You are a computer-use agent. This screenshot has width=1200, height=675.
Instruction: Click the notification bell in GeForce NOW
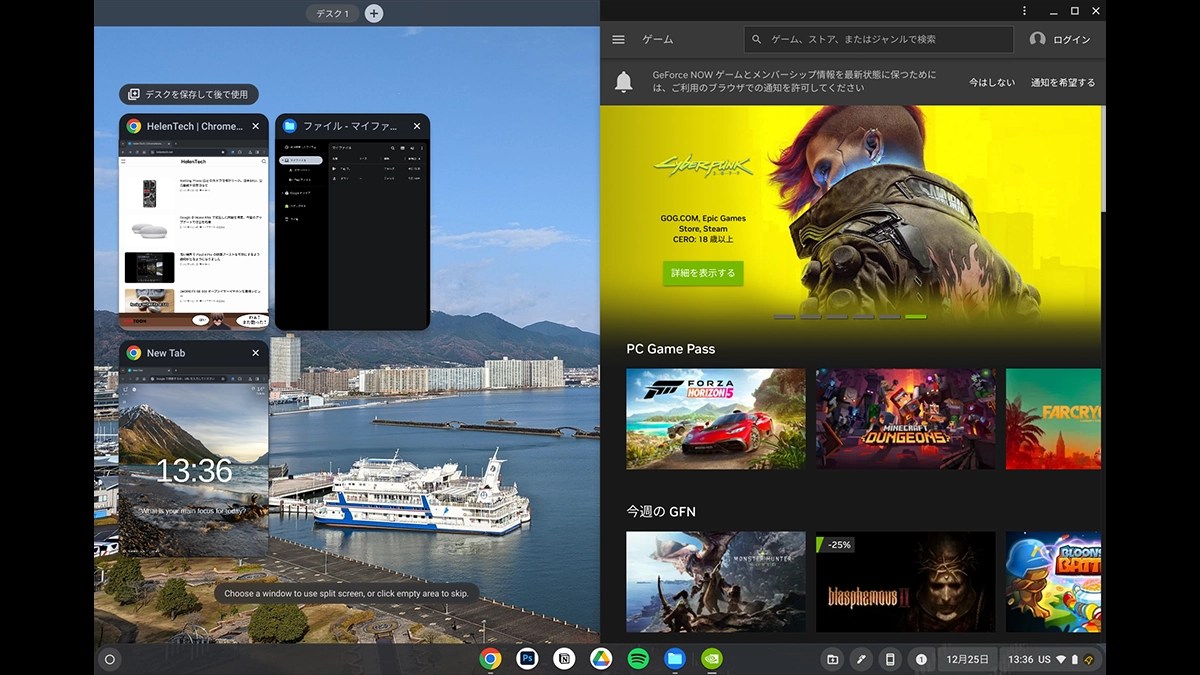tap(626, 83)
